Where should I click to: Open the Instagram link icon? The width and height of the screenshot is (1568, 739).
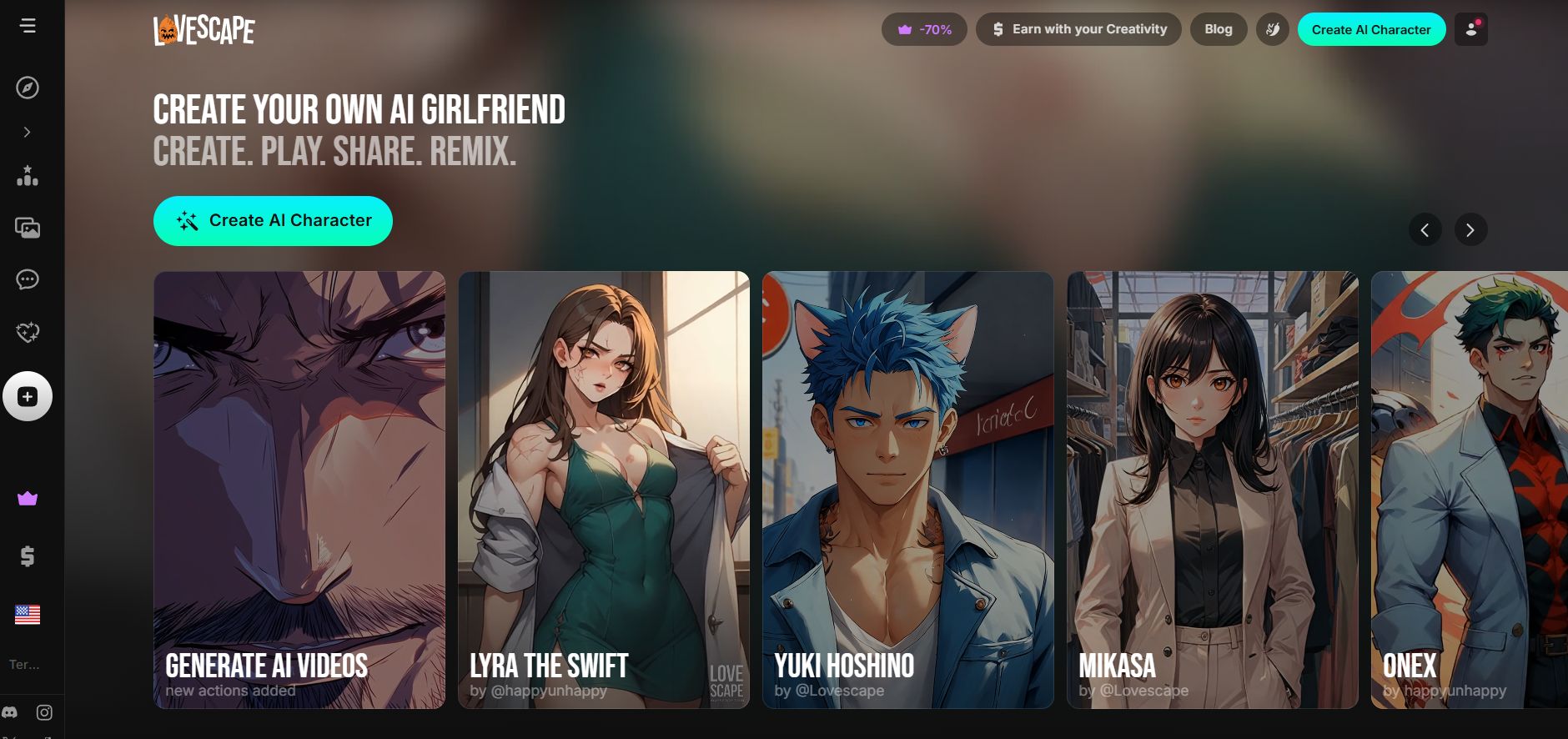44,712
